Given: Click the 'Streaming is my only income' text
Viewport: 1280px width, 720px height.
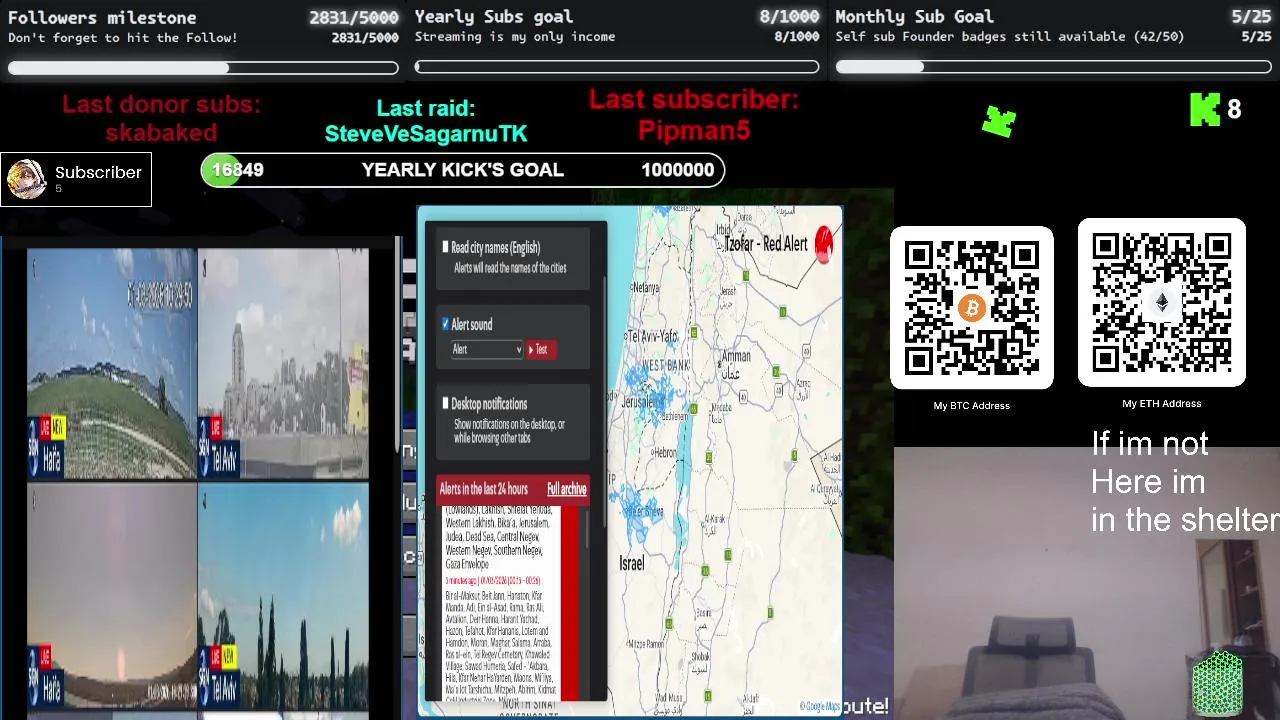Looking at the screenshot, I should [x=515, y=37].
